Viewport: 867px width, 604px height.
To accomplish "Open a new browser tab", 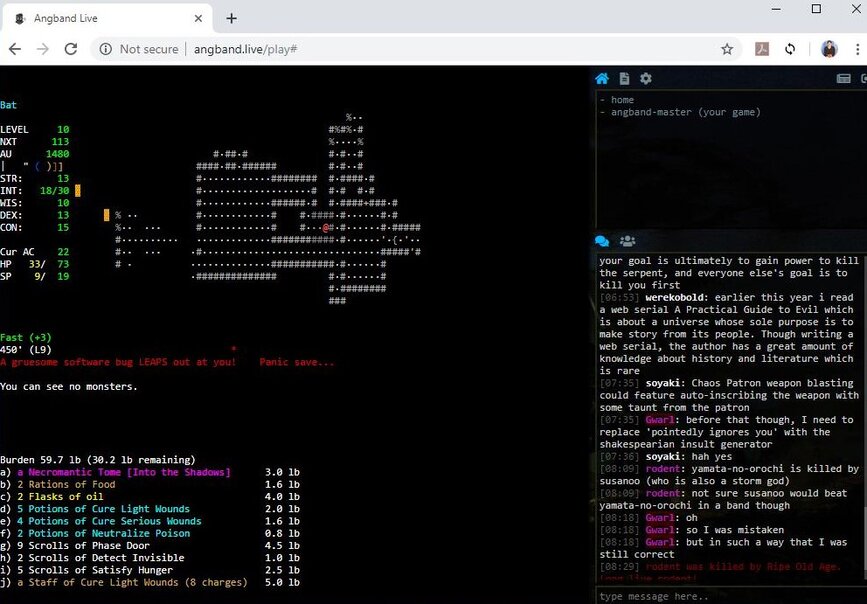I will [x=231, y=18].
